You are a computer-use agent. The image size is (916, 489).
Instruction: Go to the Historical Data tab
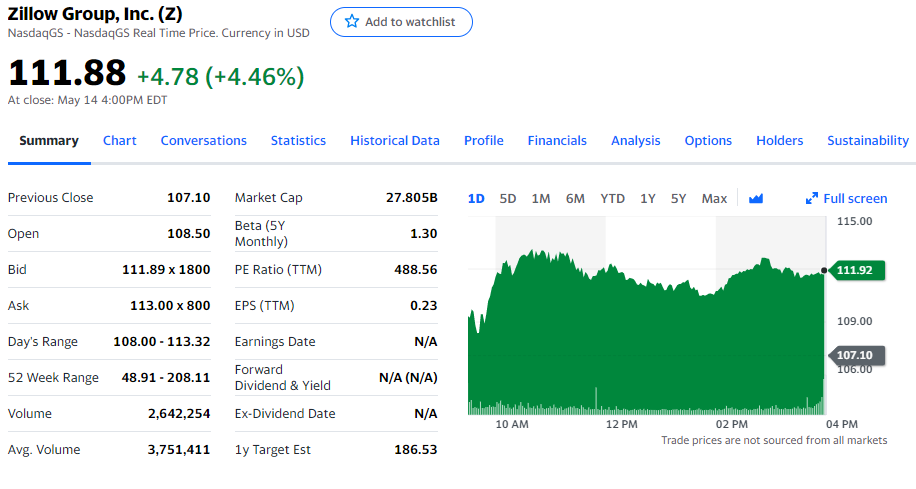pos(395,141)
